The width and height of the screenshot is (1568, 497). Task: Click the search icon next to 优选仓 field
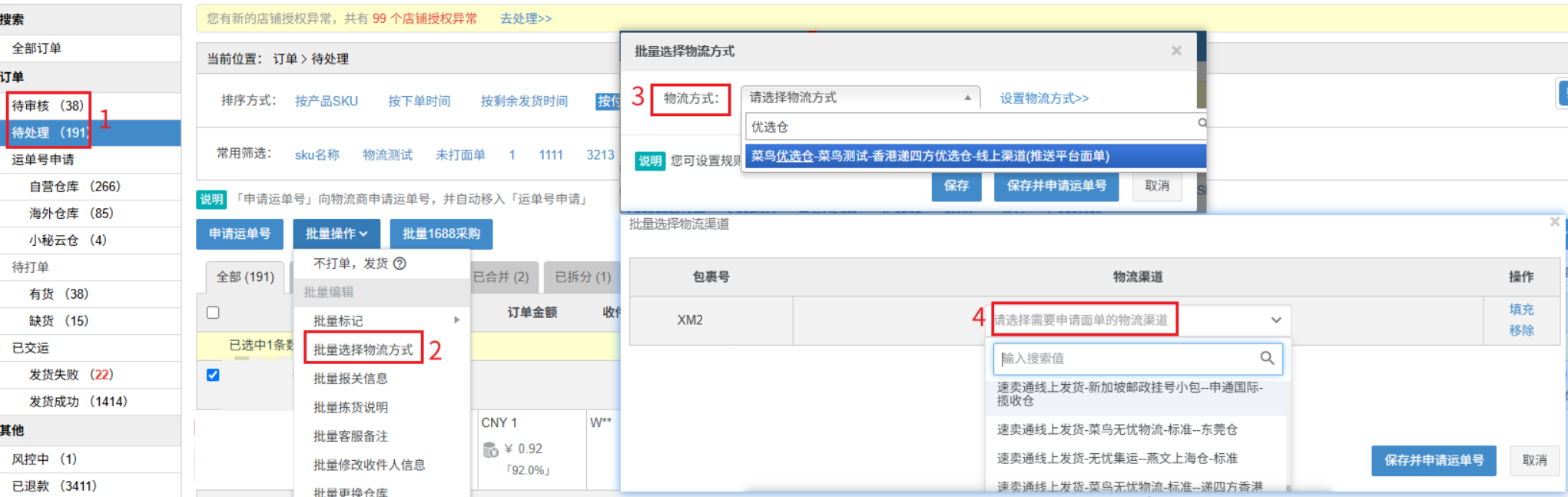[1202, 123]
